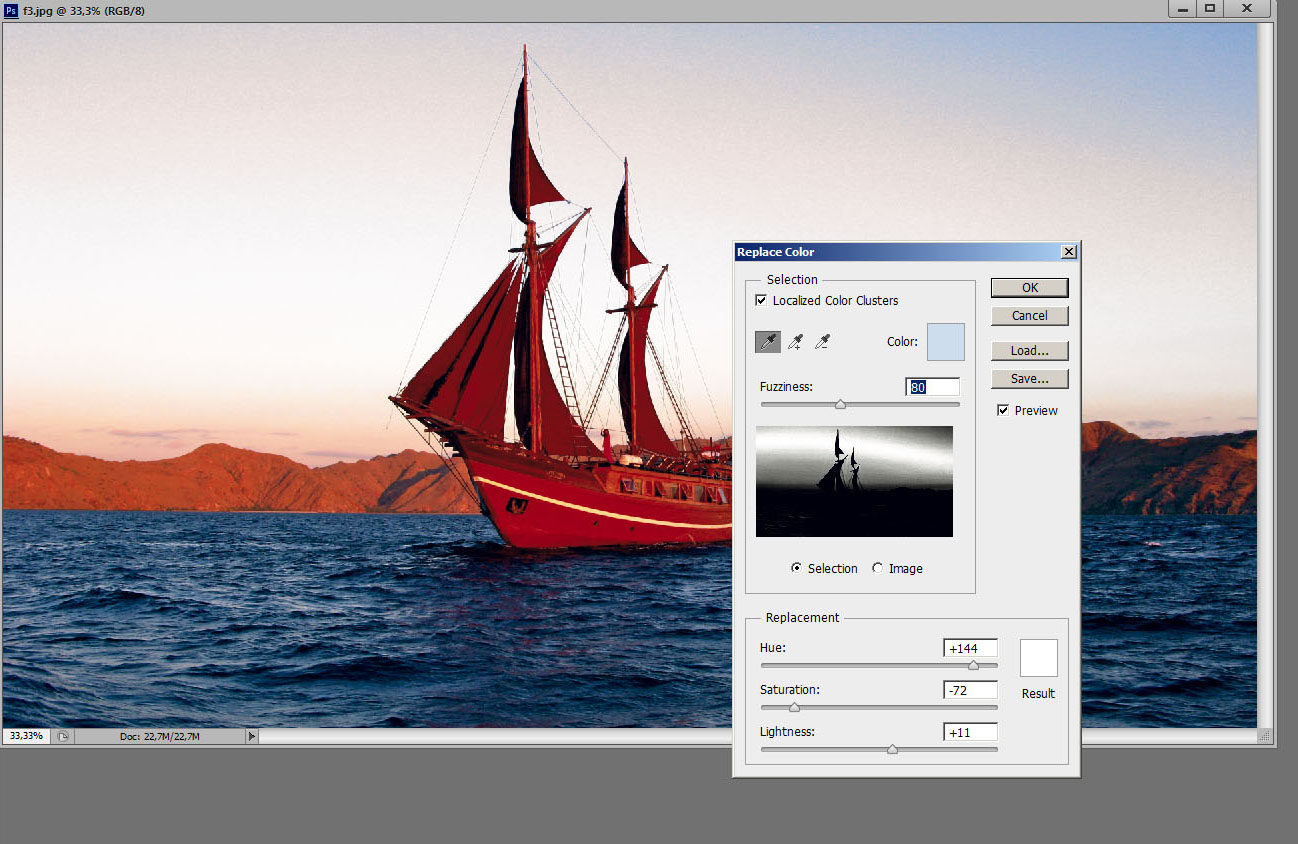Click the Doc: 22,7M/22,7M status text
This screenshot has width=1298, height=844.
click(160, 736)
